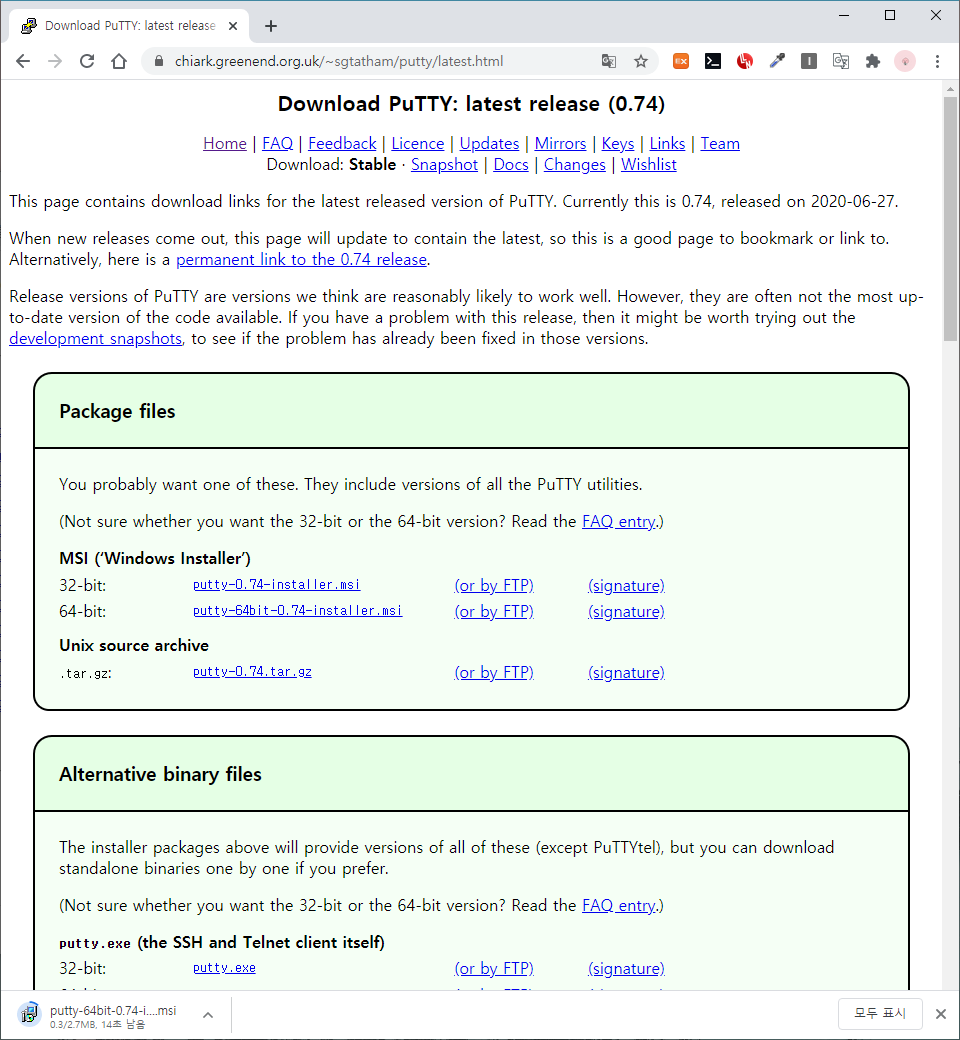Bookmark this page with the star icon
The image size is (960, 1040).
[640, 62]
